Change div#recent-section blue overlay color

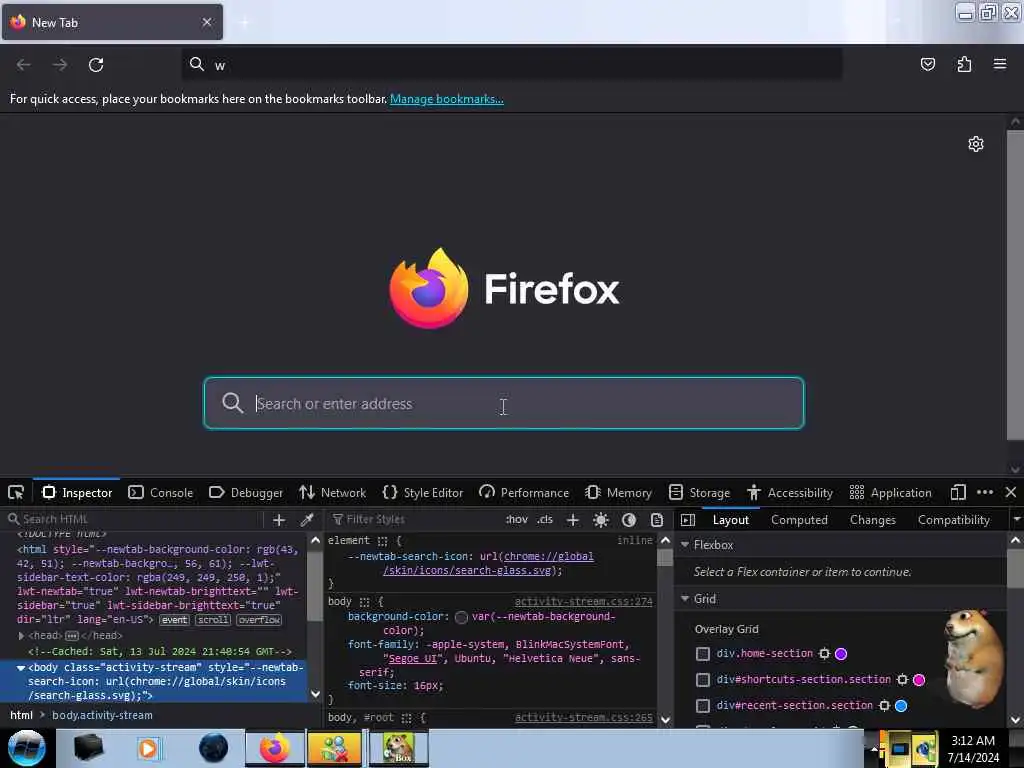tap(901, 705)
